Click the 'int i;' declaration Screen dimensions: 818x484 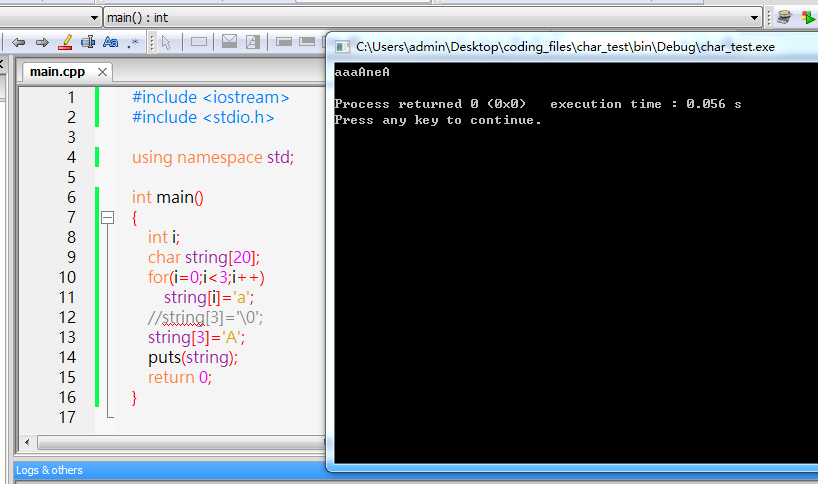(x=164, y=237)
